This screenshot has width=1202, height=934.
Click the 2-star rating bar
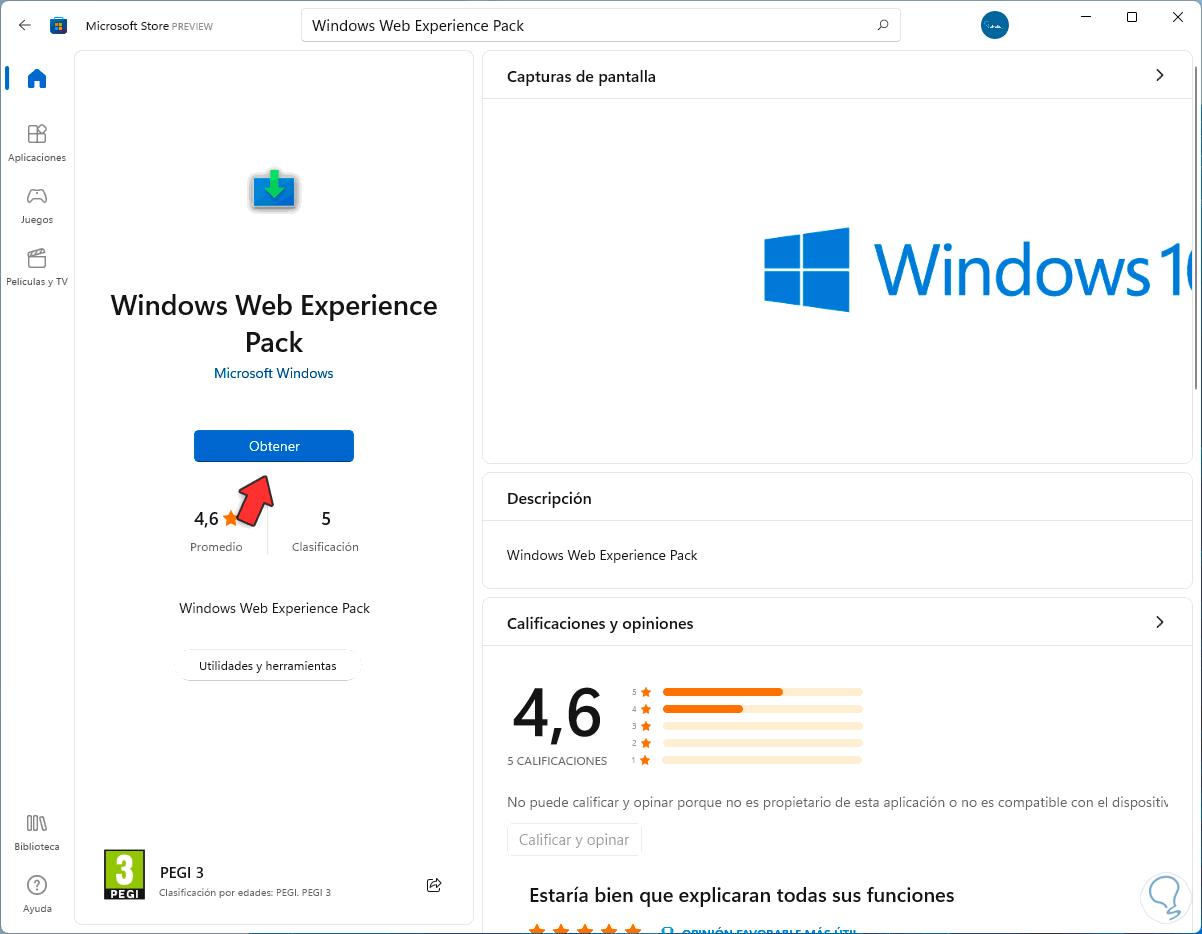pyautogui.click(x=762, y=743)
